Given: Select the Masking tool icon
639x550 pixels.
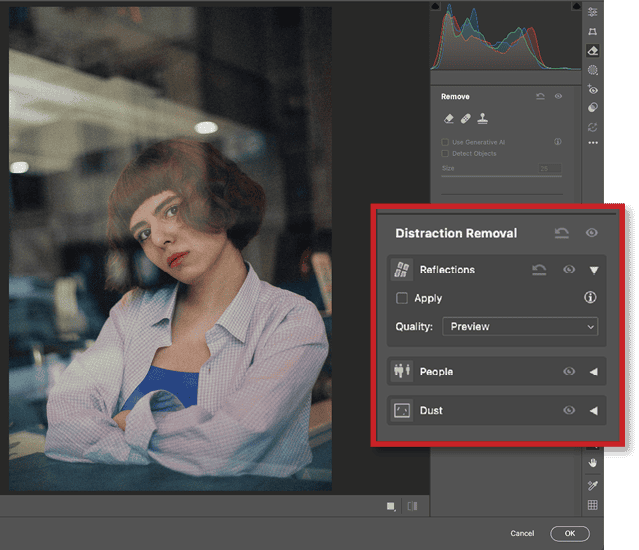Looking at the screenshot, I should [593, 70].
